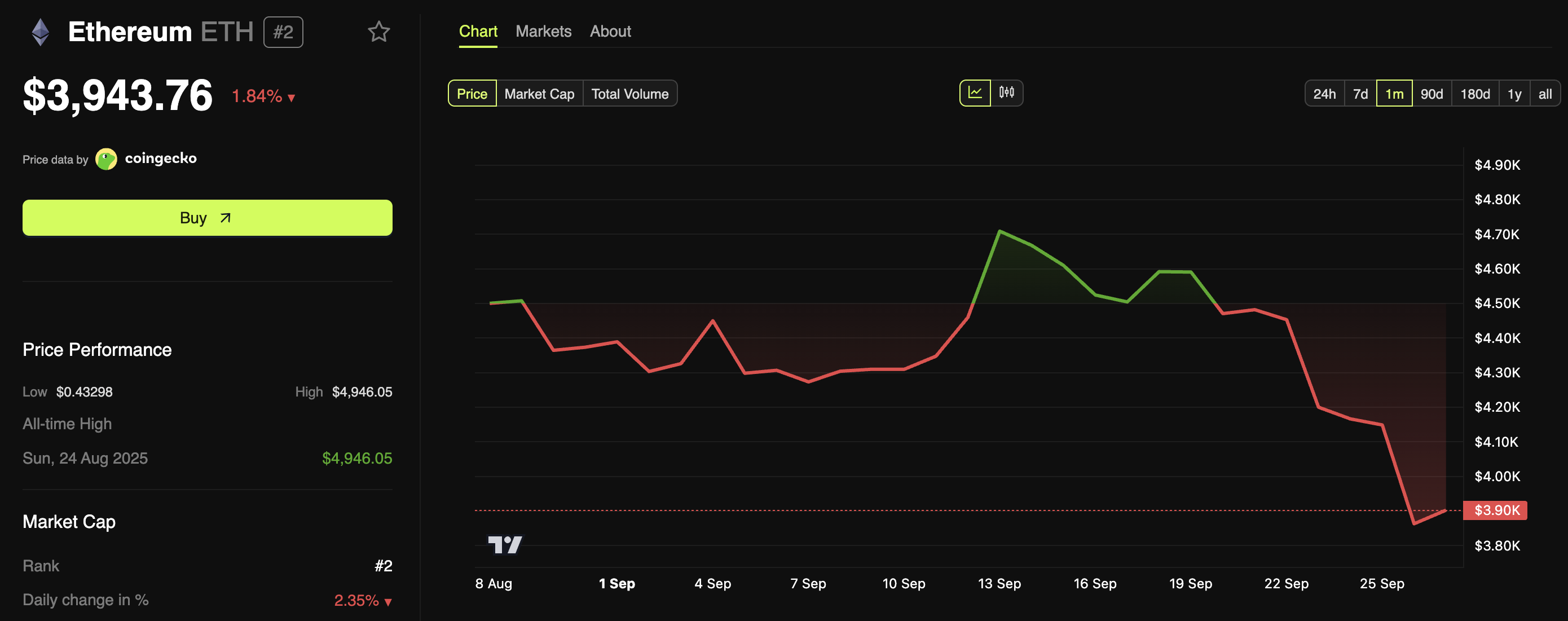Click the favorite star icon

point(378,32)
